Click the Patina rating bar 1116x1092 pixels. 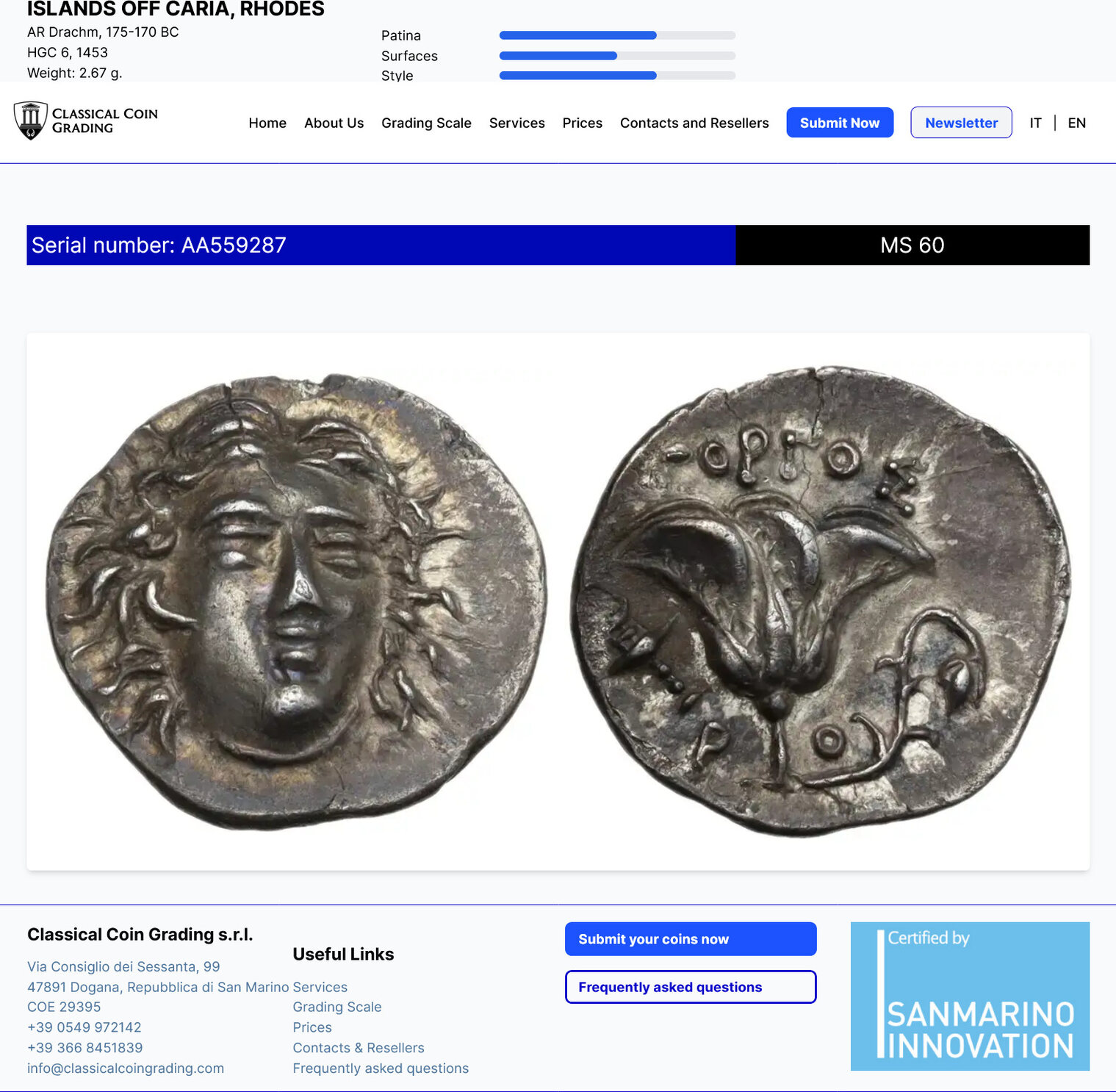coord(617,35)
